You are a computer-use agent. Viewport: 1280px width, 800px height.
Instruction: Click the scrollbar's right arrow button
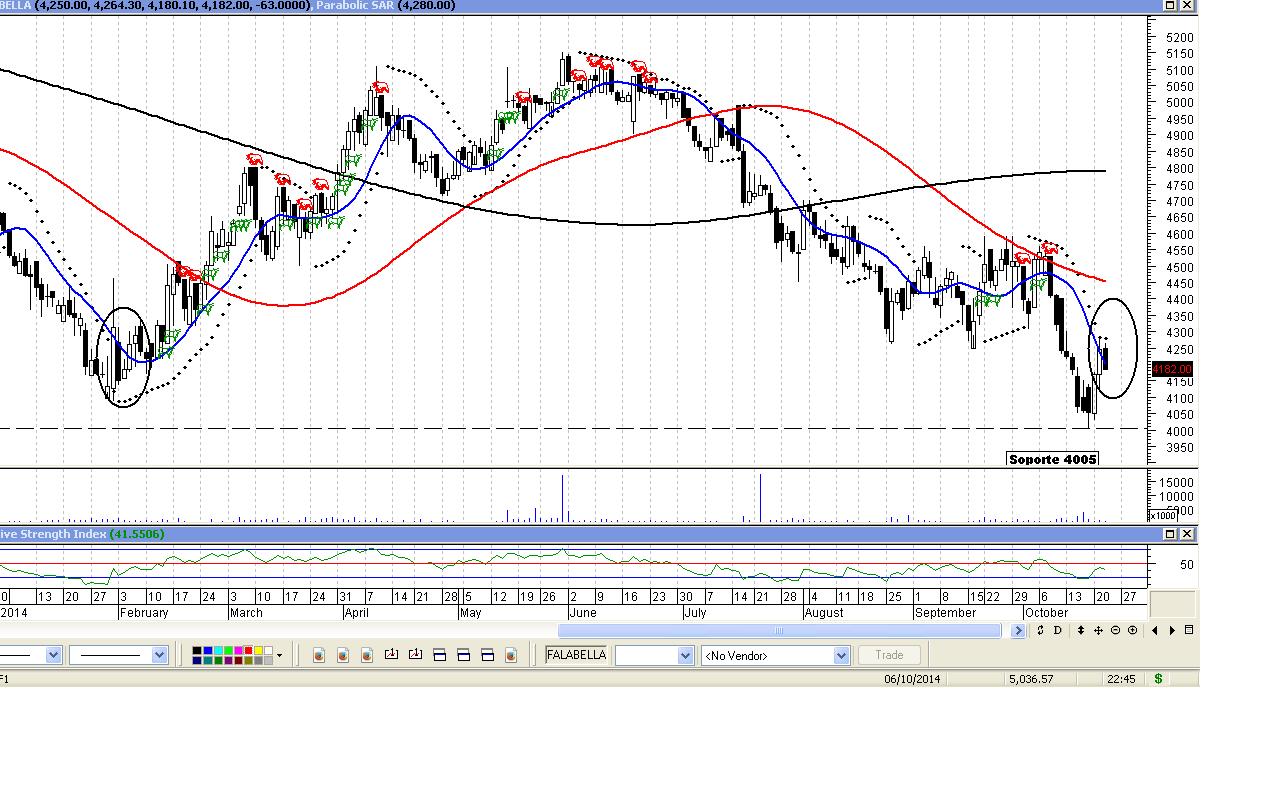tap(1018, 631)
